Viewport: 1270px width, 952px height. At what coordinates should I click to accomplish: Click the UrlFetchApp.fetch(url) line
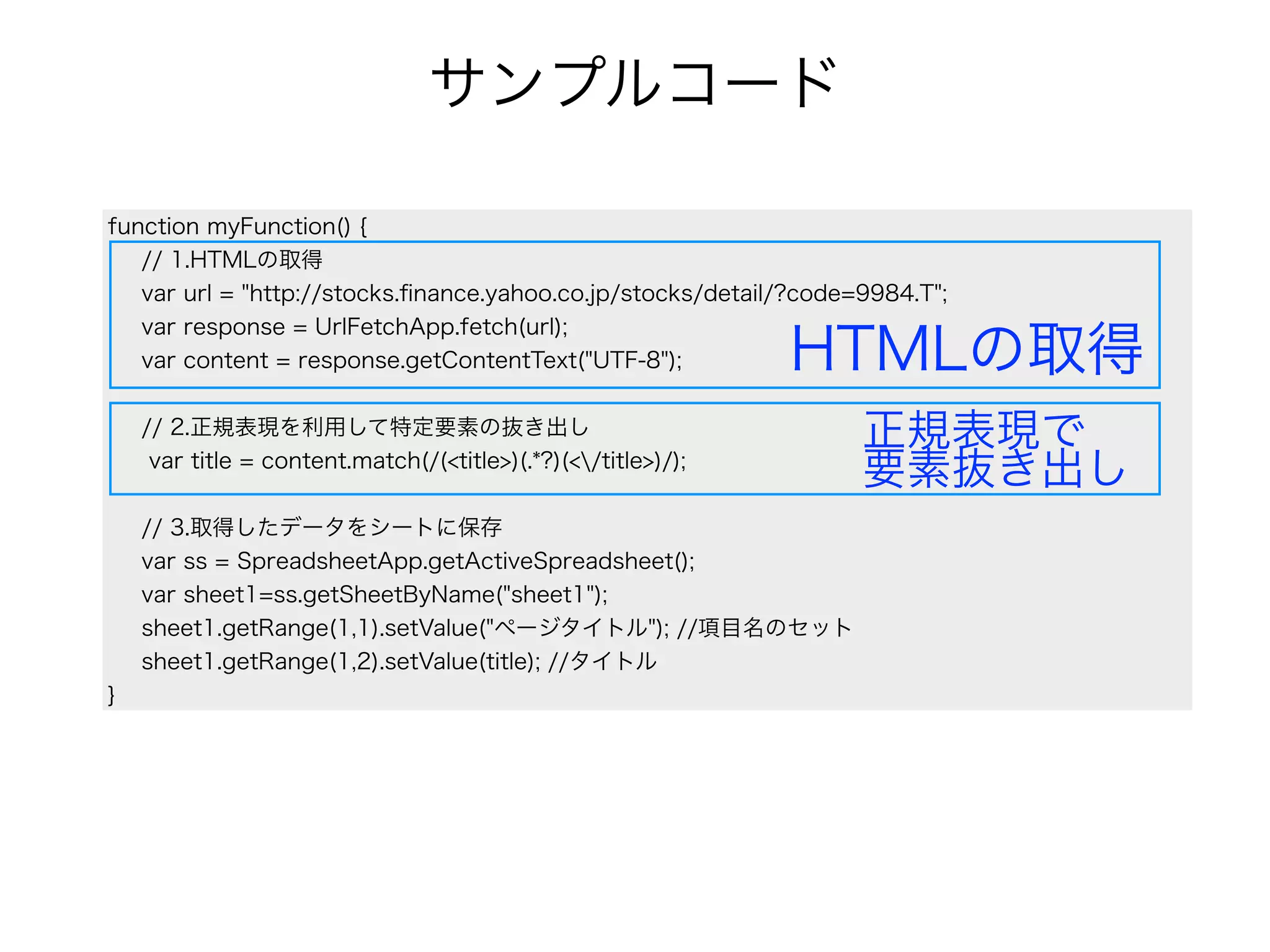coord(354,327)
